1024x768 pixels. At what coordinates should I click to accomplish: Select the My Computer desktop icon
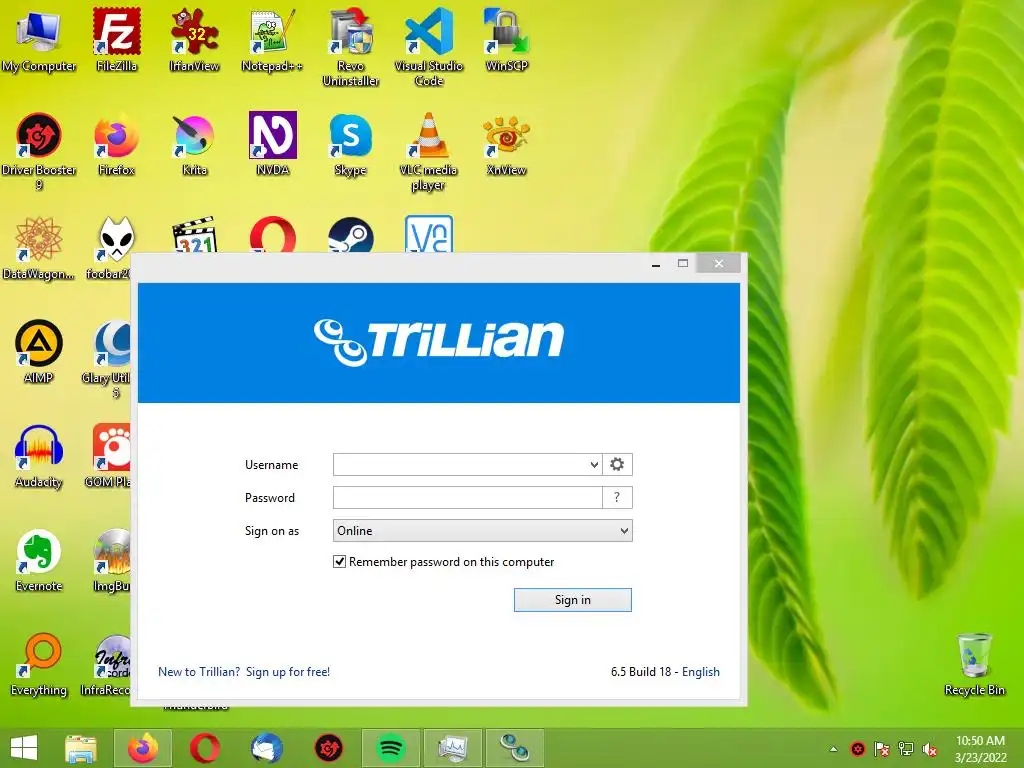[39, 40]
